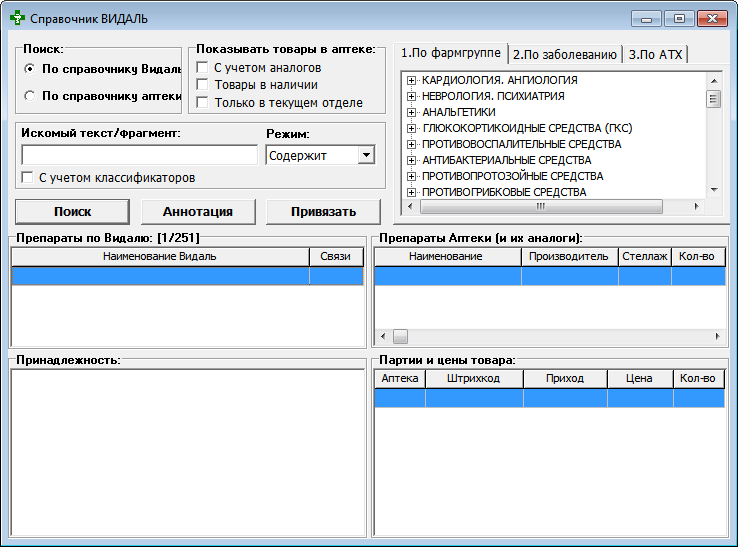Click the 'Аннотация' button
738x547 pixels.
(x=198, y=211)
